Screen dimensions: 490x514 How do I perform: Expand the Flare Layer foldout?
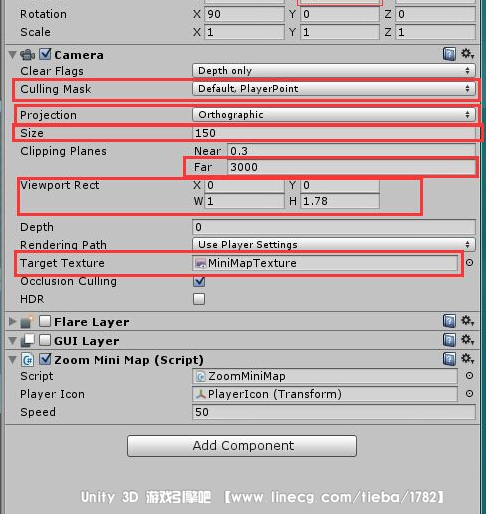click(x=13, y=322)
